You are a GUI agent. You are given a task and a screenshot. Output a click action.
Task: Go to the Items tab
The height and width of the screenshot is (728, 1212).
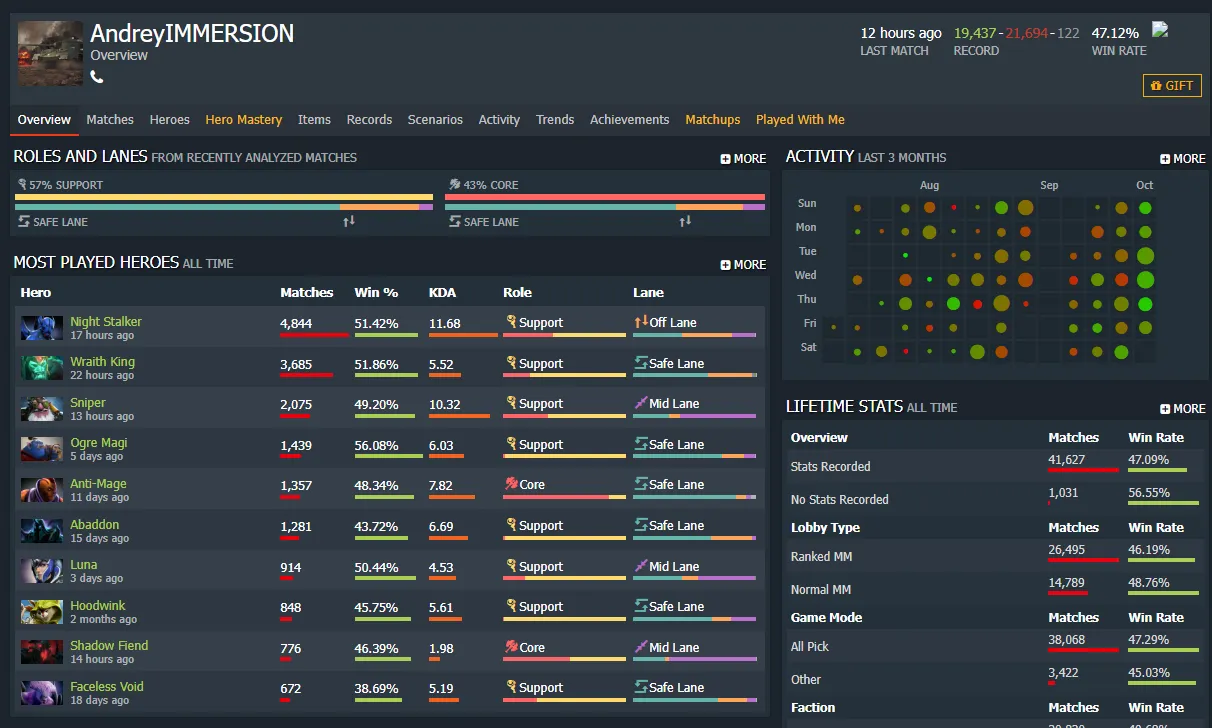tap(314, 119)
